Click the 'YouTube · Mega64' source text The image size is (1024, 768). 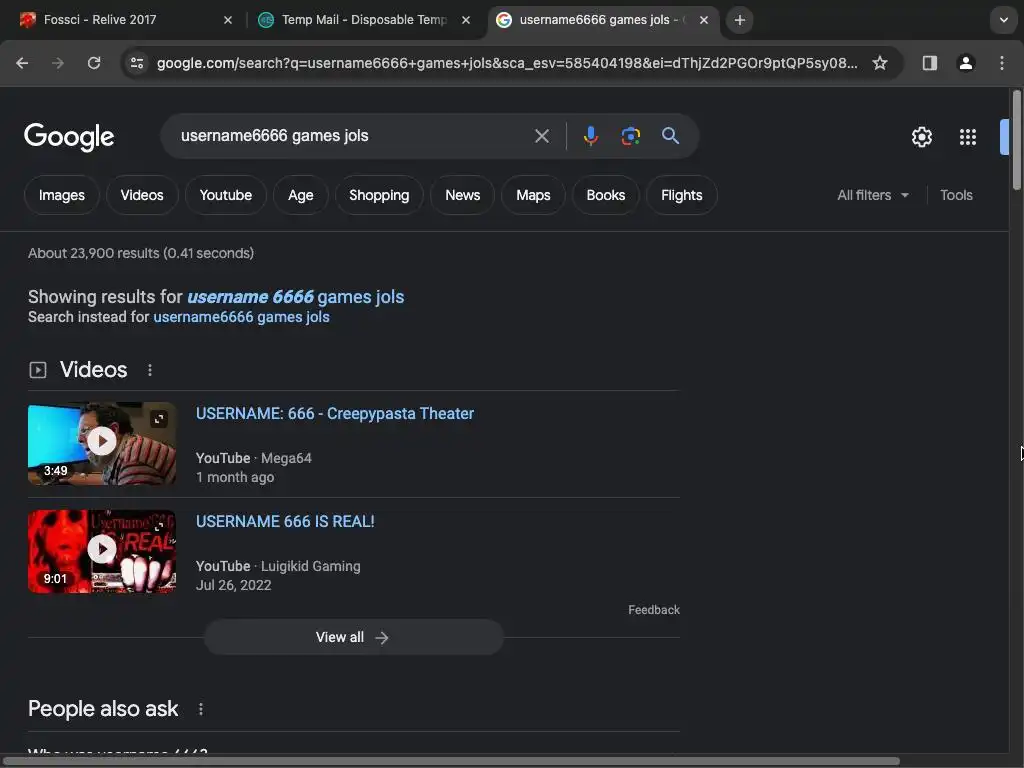point(254,458)
